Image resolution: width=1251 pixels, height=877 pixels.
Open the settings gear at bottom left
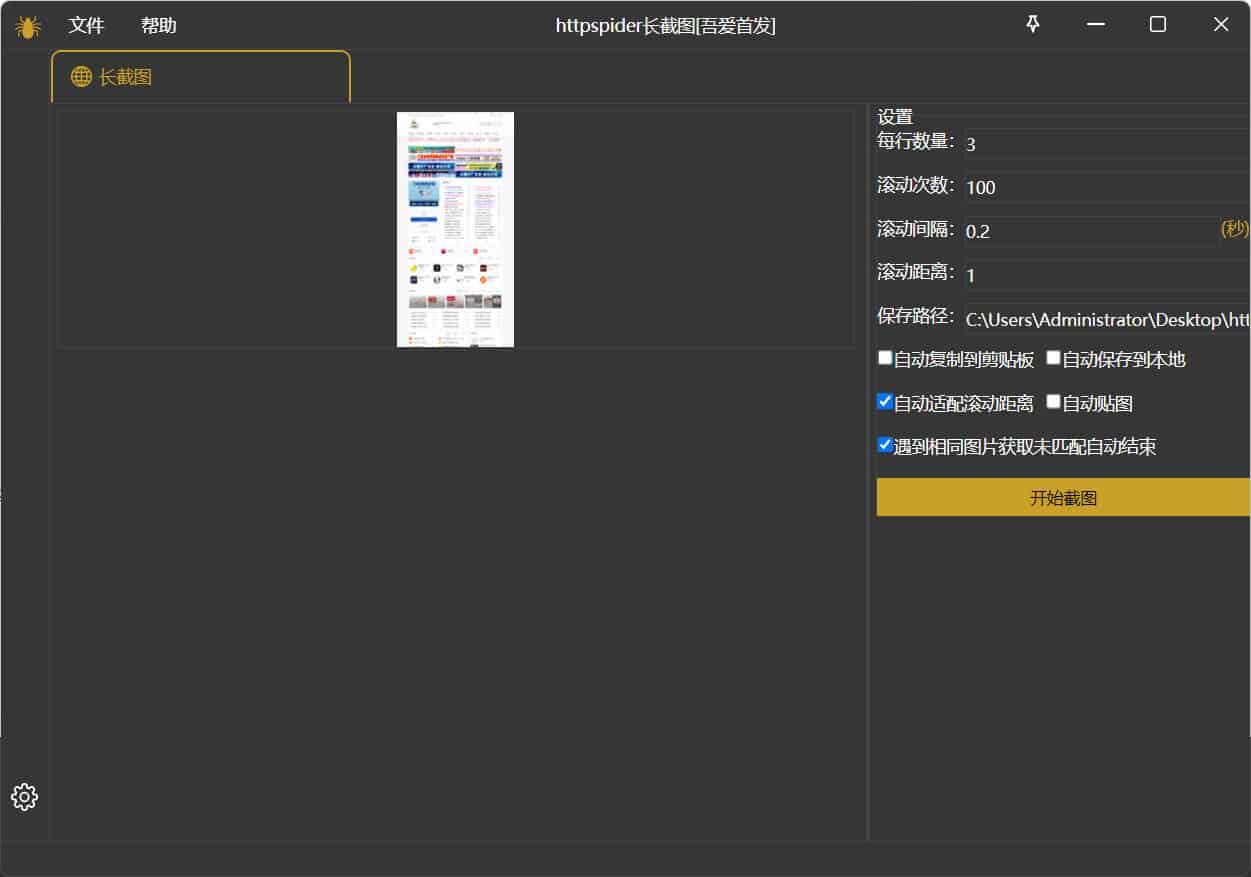click(22, 797)
